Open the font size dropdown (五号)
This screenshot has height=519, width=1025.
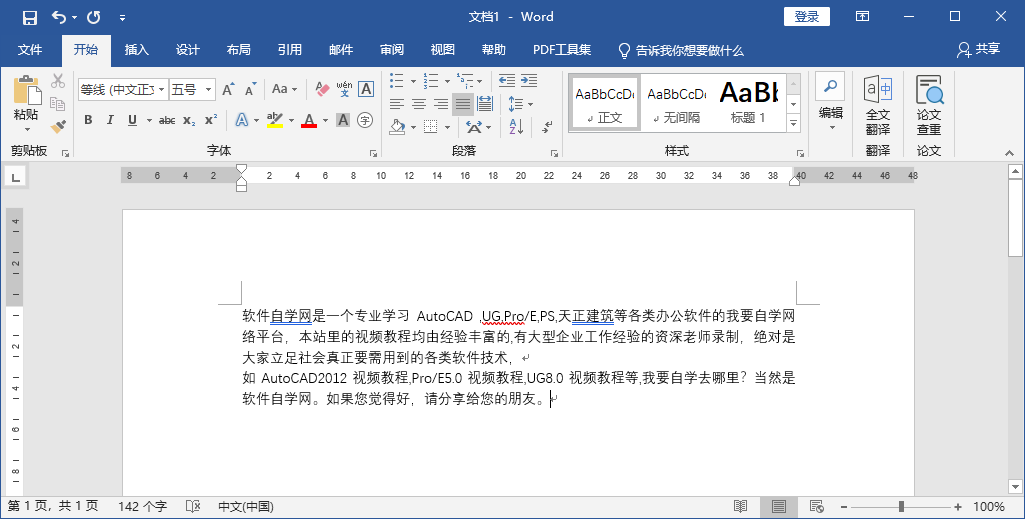[x=209, y=90]
